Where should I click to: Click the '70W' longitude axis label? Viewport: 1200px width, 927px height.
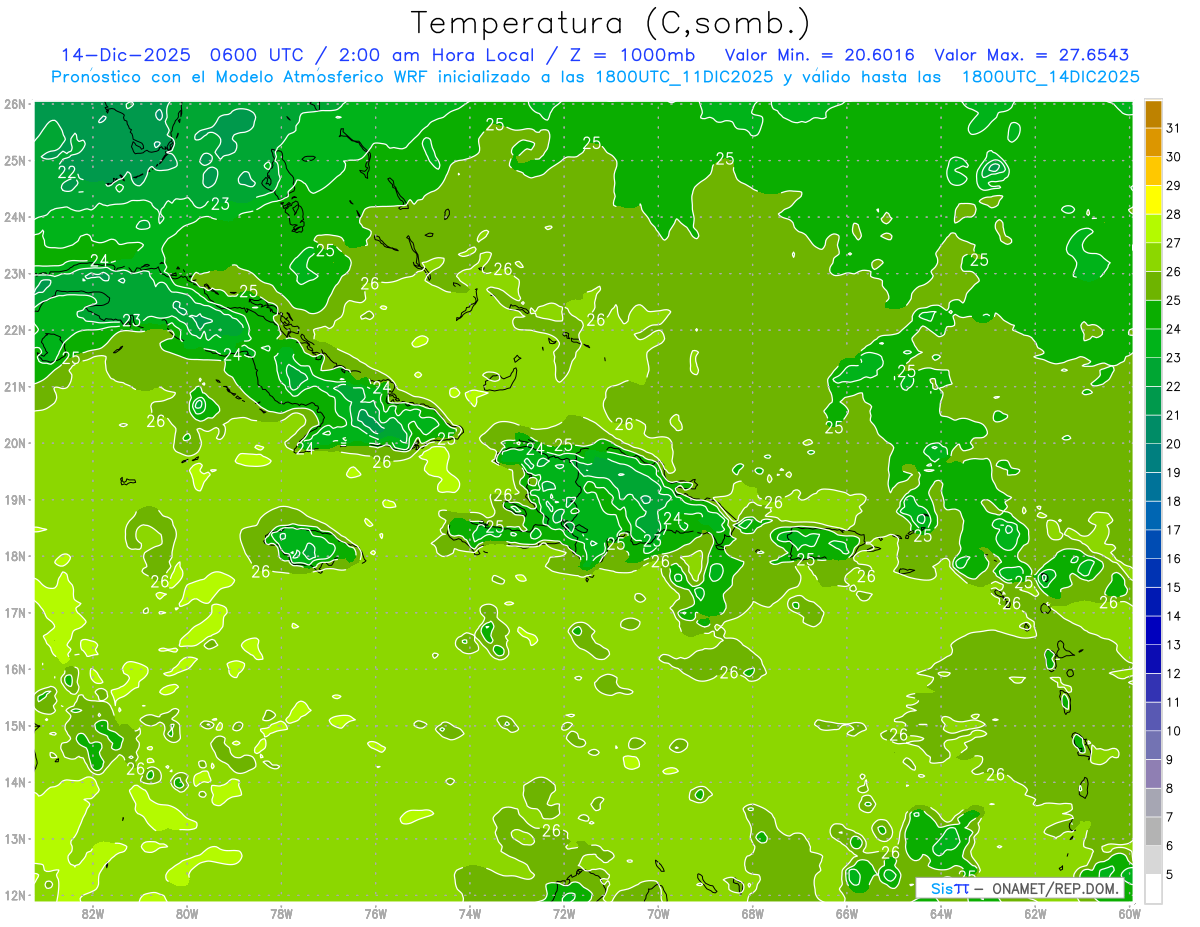tap(658, 913)
